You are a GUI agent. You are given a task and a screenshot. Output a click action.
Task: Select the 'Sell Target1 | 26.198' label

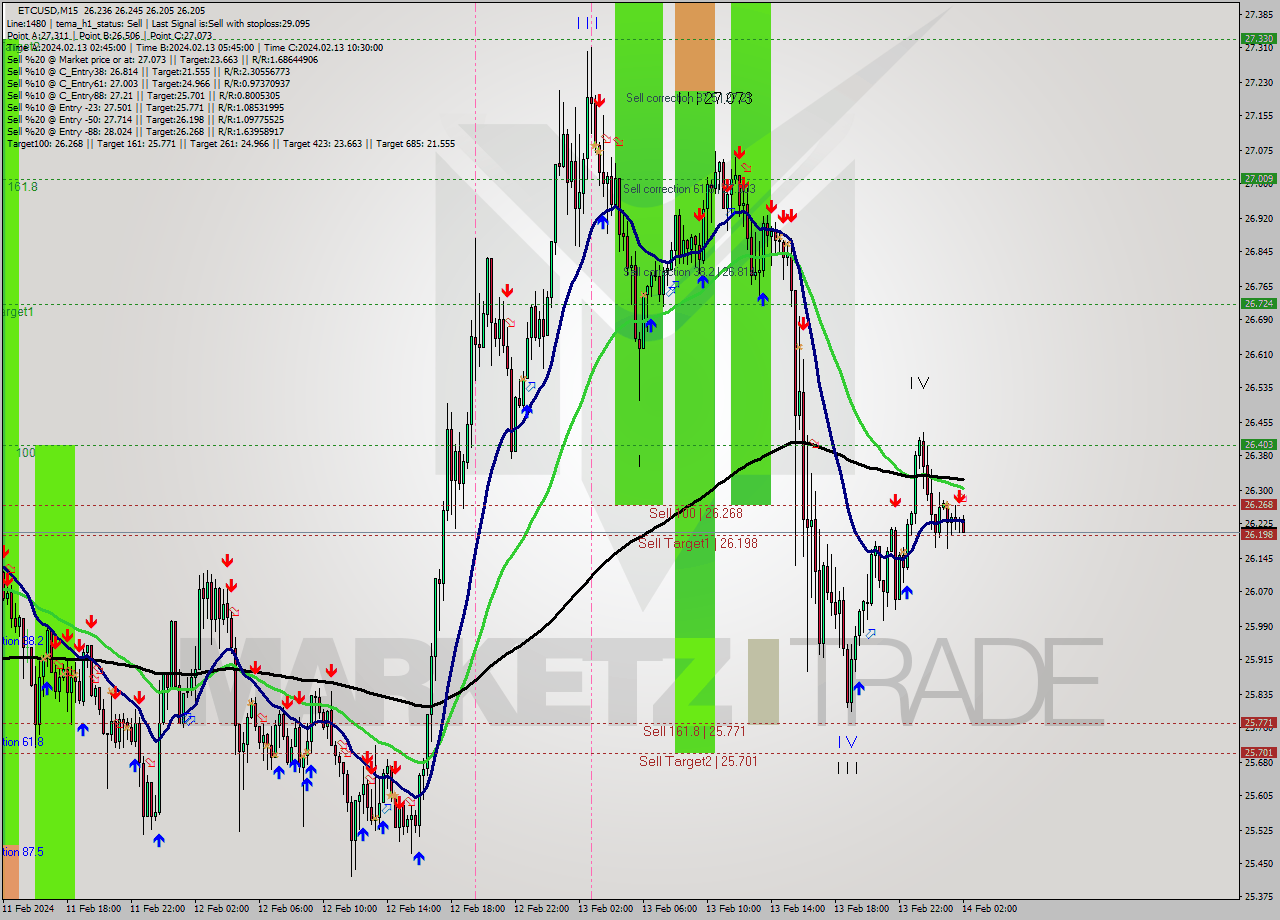[x=698, y=543]
